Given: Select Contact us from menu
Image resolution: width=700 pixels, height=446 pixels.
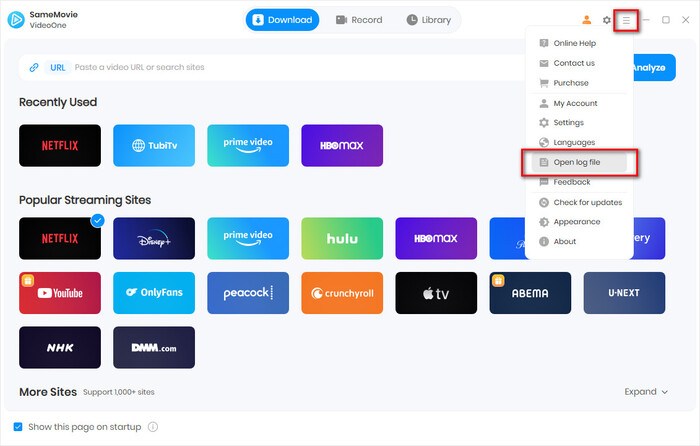Looking at the screenshot, I should [x=579, y=63].
